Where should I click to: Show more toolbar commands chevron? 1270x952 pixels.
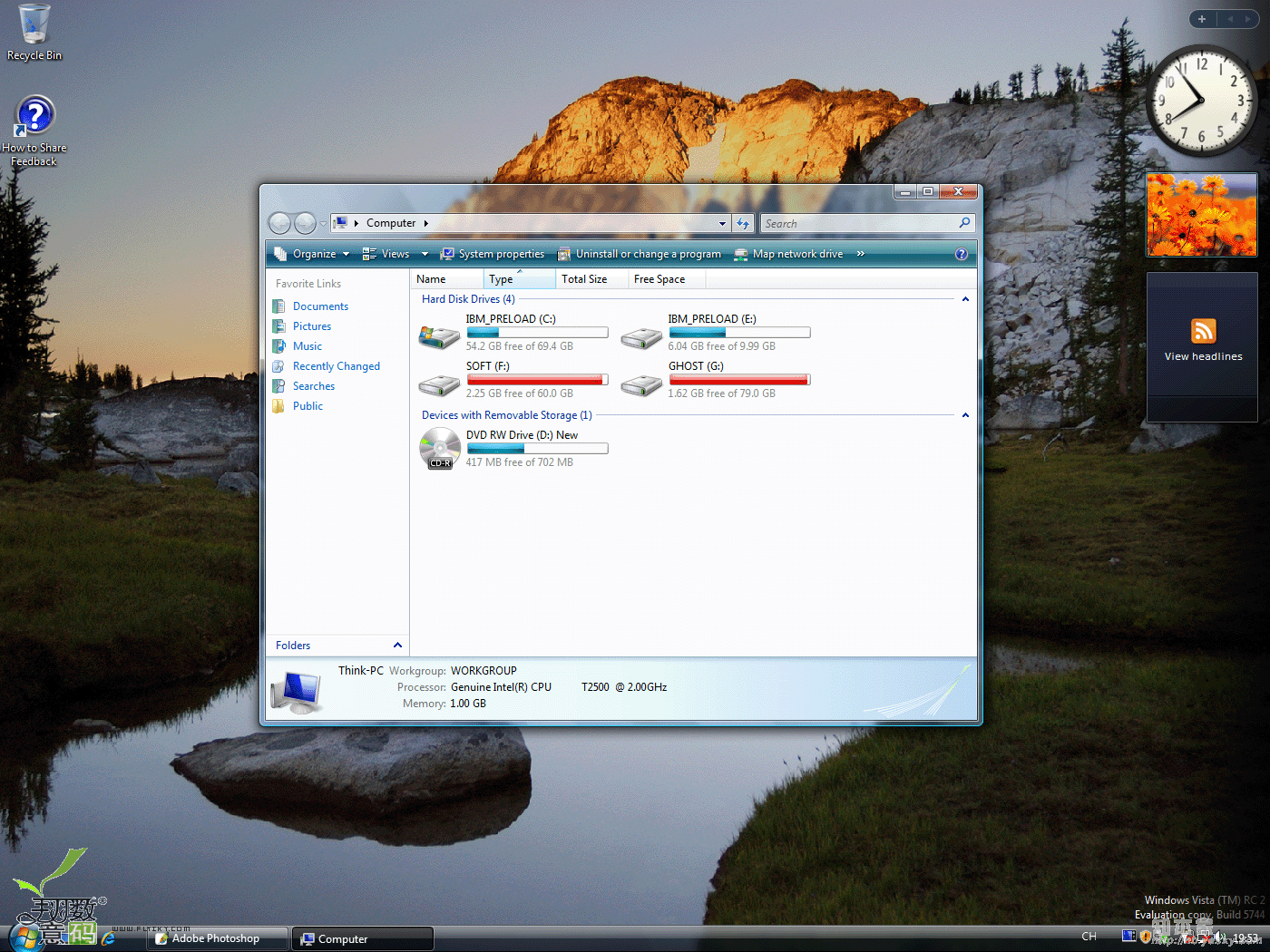click(861, 254)
